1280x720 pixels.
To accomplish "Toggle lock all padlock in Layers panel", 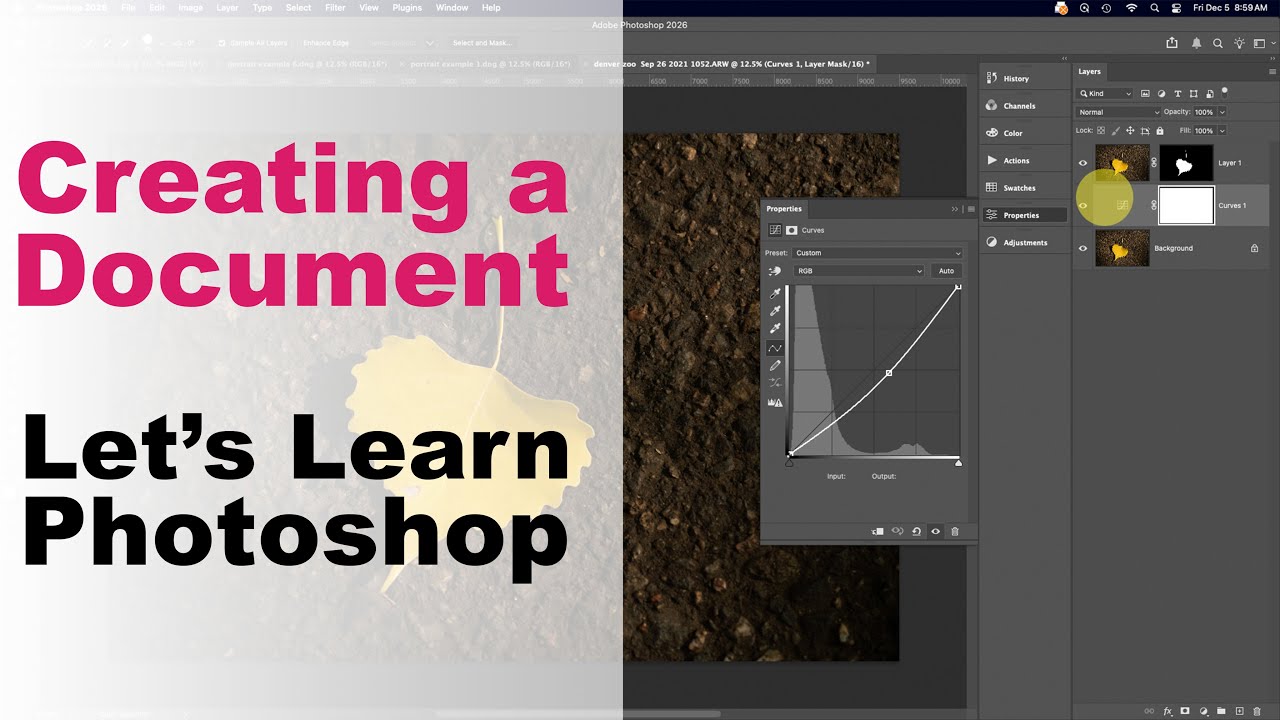I will click(x=1160, y=130).
